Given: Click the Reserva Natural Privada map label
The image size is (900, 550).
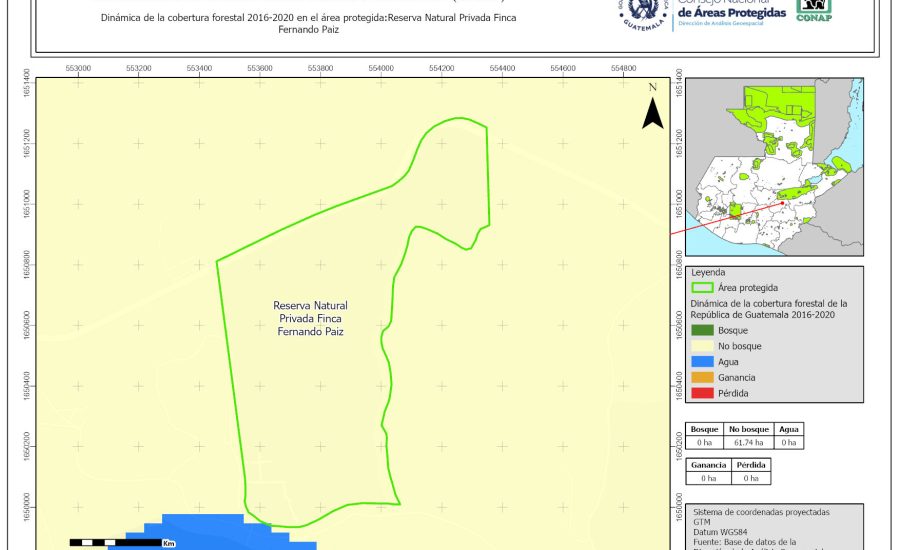Looking at the screenshot, I should (x=310, y=318).
